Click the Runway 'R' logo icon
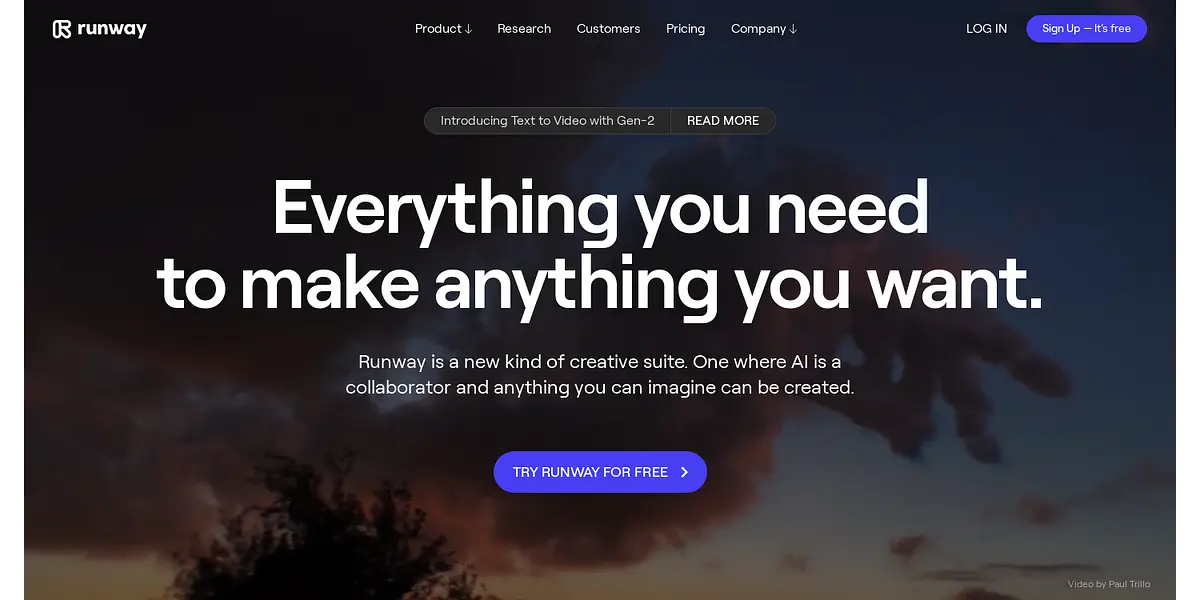 (62, 29)
